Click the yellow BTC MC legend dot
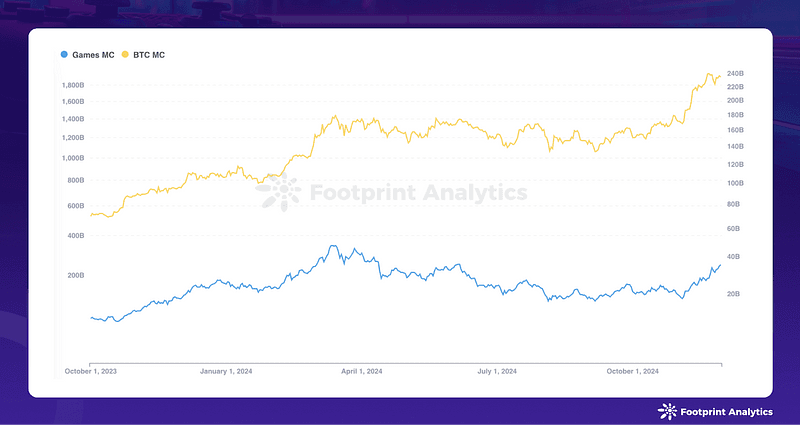The width and height of the screenshot is (800, 425). [125, 55]
